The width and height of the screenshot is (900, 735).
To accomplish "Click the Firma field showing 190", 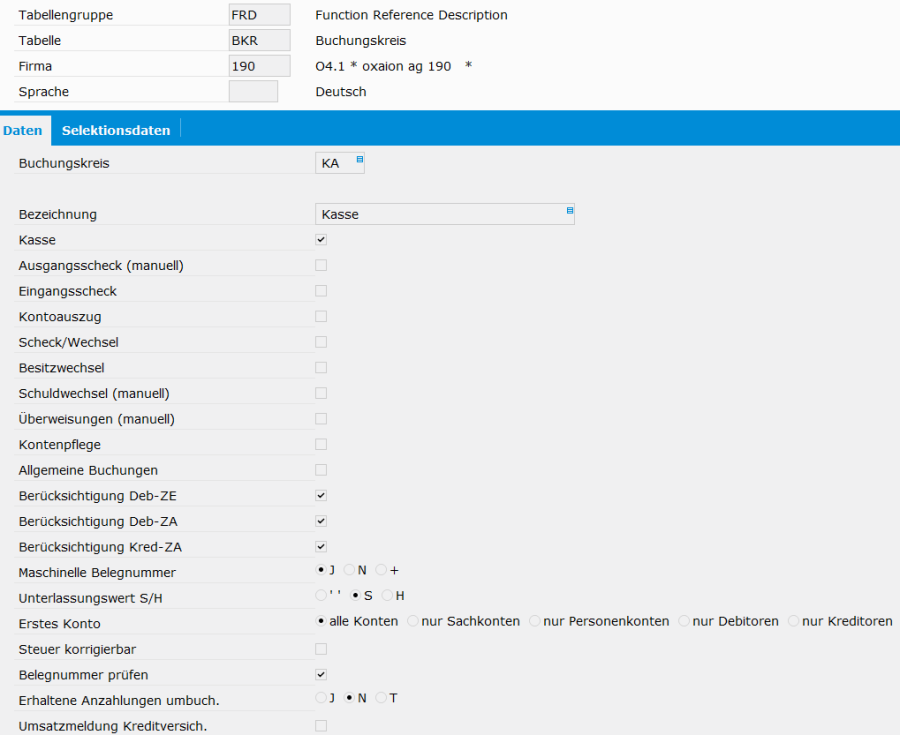I will pos(259,66).
